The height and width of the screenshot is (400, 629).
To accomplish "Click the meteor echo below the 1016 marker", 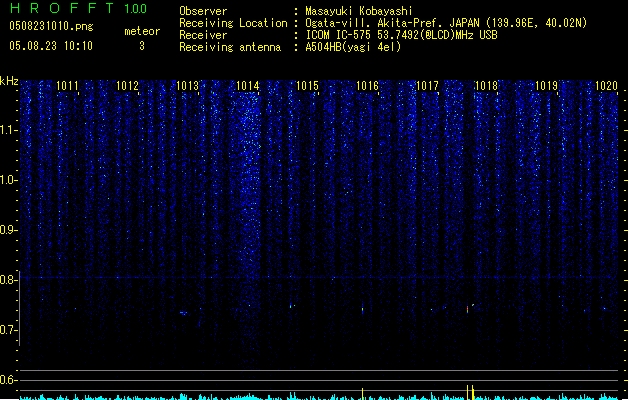I will click(363, 309).
